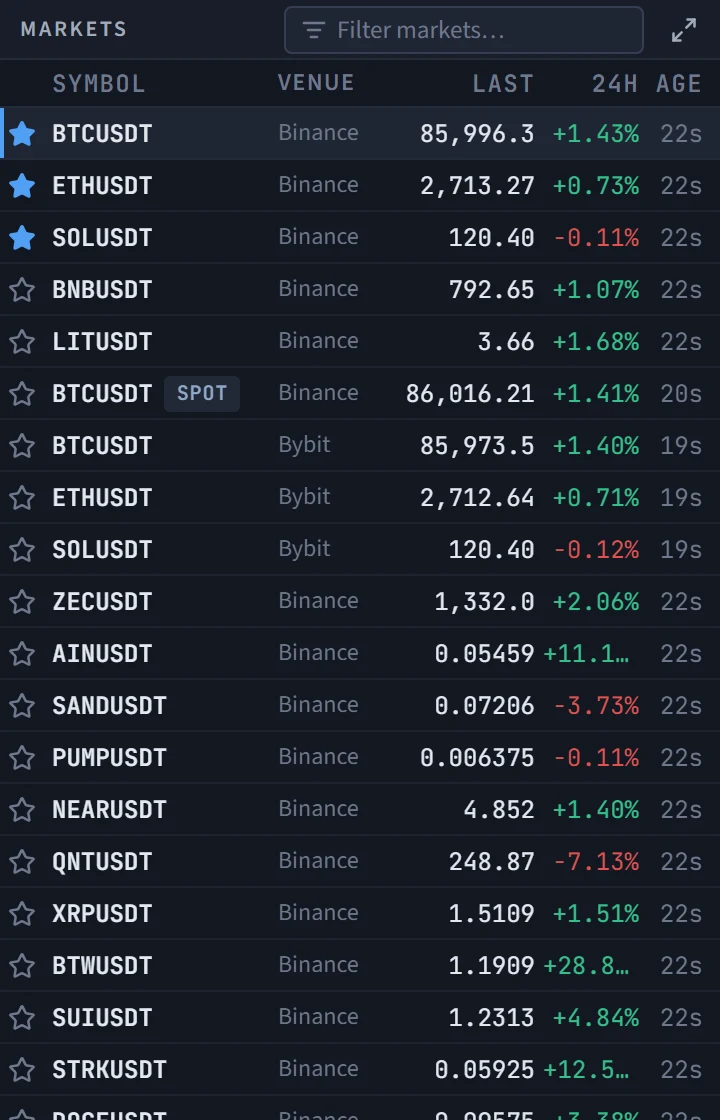
Task: Click the 1,332.0 ZEC last price
Action: [484, 602]
